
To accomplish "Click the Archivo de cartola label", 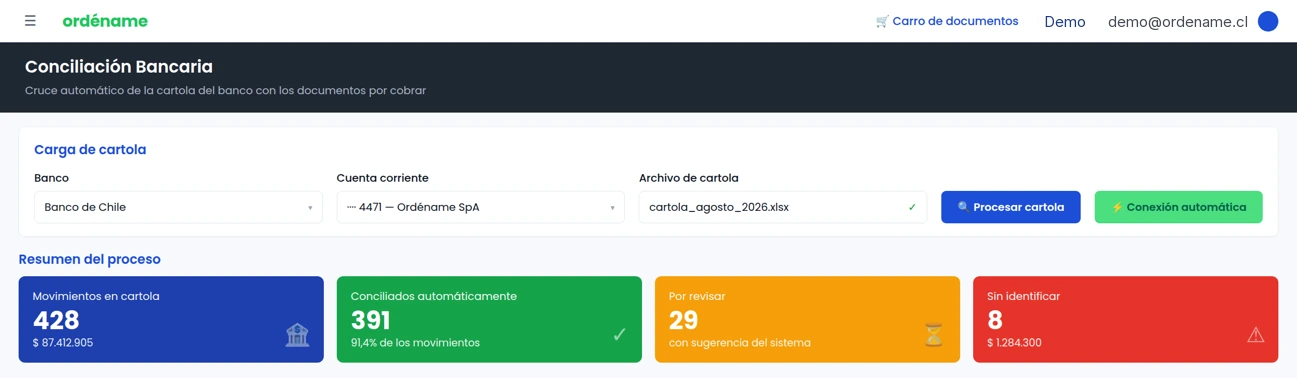I will coord(689,178).
